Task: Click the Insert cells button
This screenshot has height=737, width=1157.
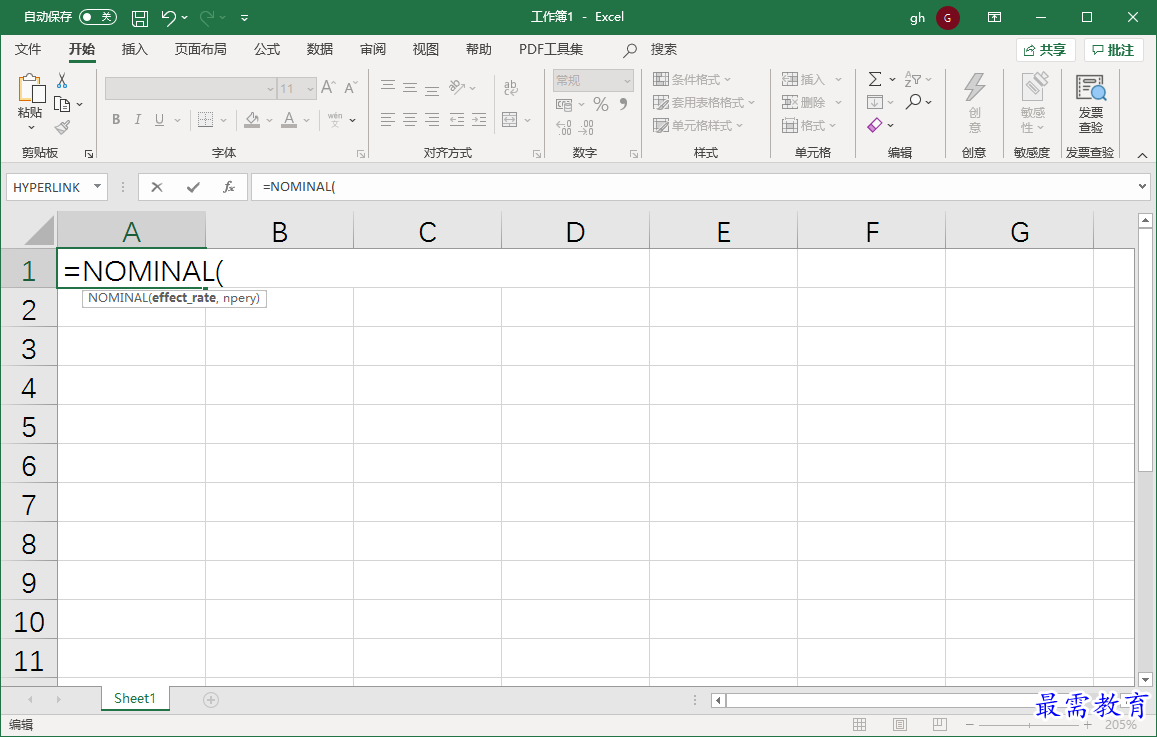Action: click(x=811, y=80)
